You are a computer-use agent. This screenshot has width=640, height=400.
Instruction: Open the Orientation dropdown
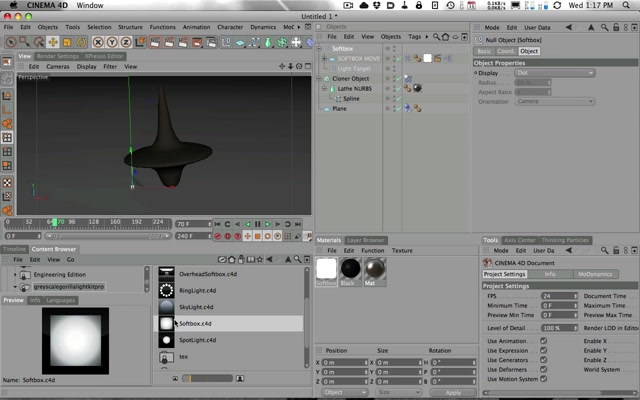(554, 101)
